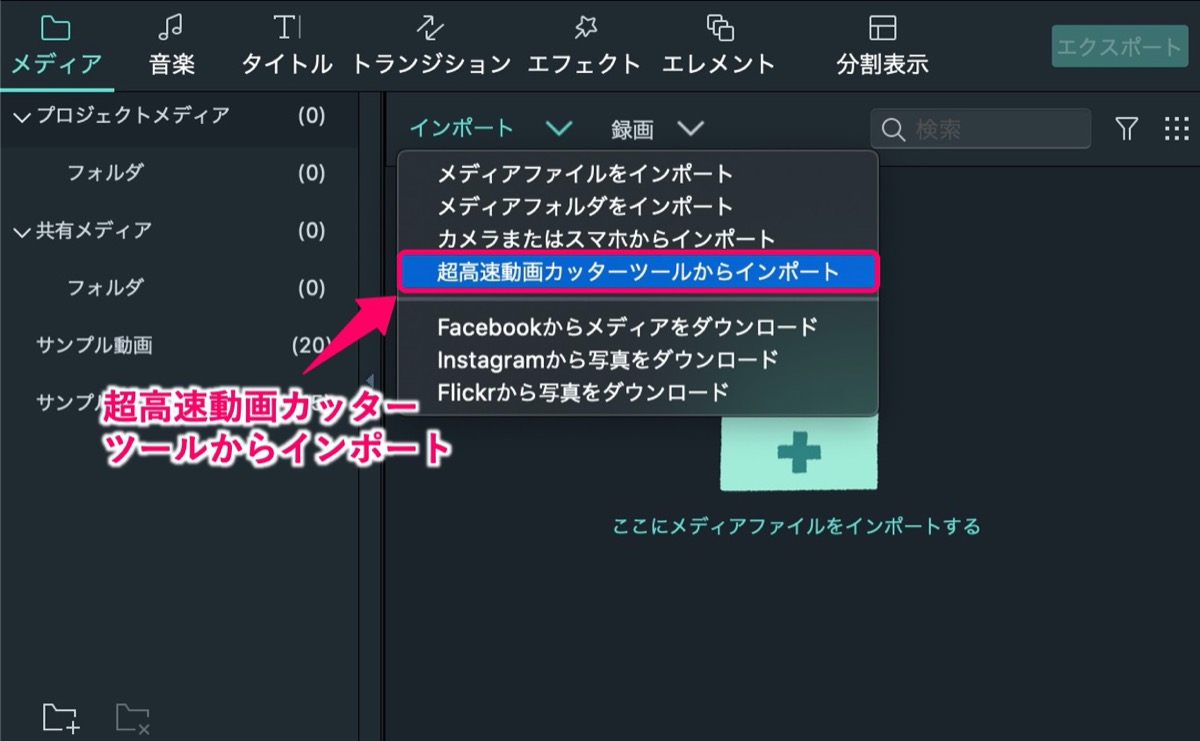Image resolution: width=1200 pixels, height=741 pixels.
Task: Click the ここにメディアファイルをインポートする link
Action: (797, 526)
